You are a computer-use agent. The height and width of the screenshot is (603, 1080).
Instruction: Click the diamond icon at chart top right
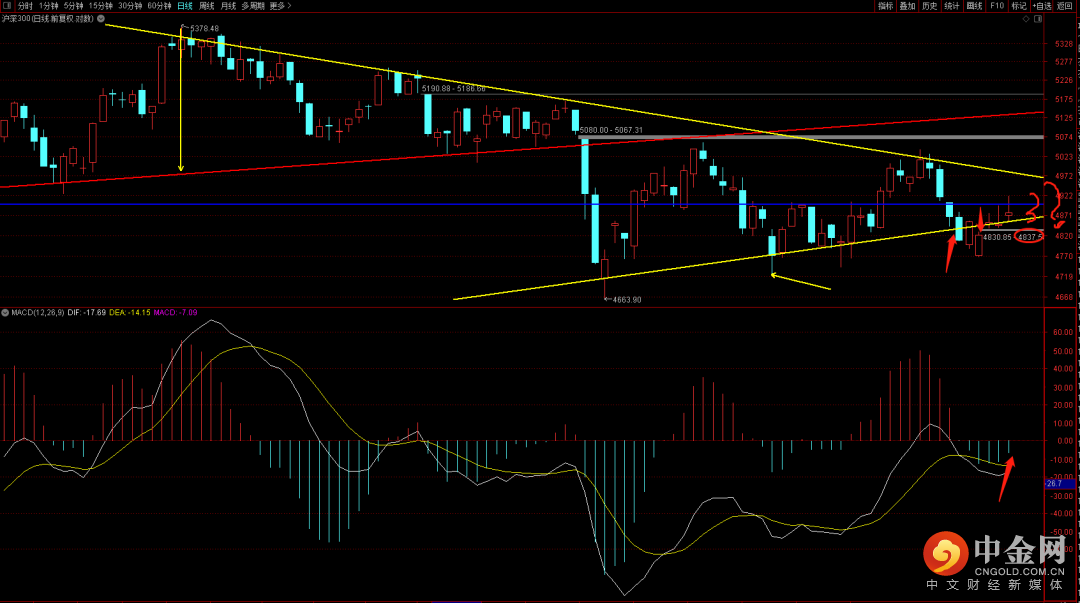1026,19
